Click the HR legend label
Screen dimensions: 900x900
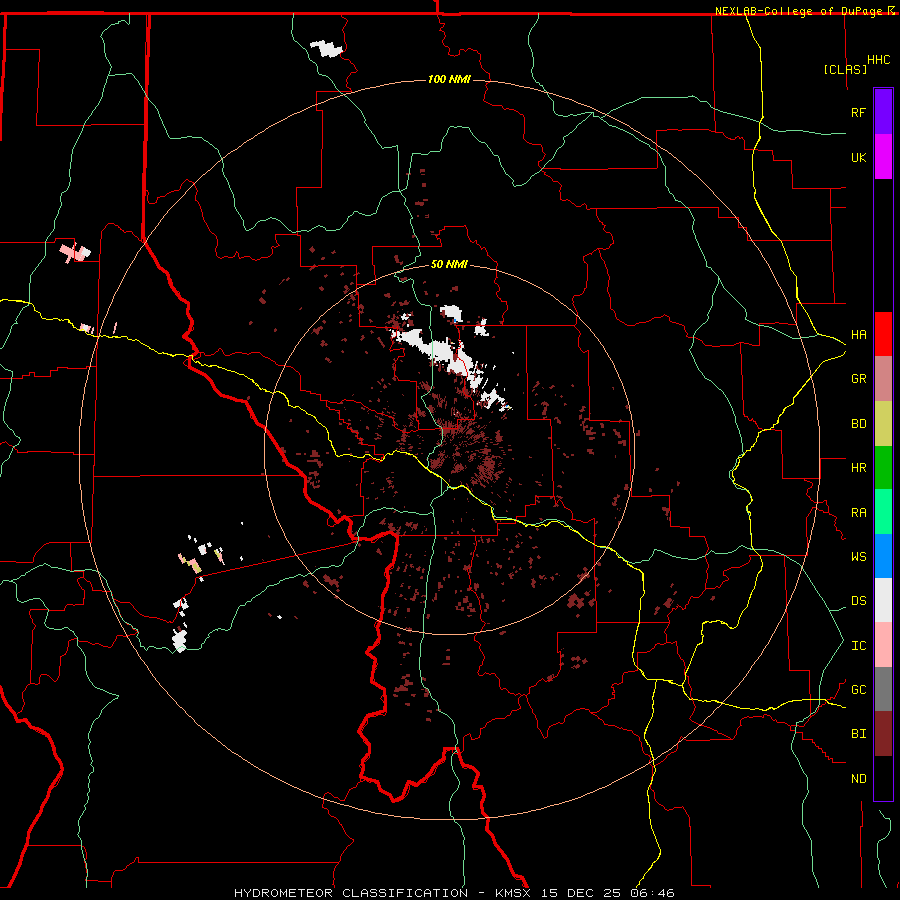point(858,468)
